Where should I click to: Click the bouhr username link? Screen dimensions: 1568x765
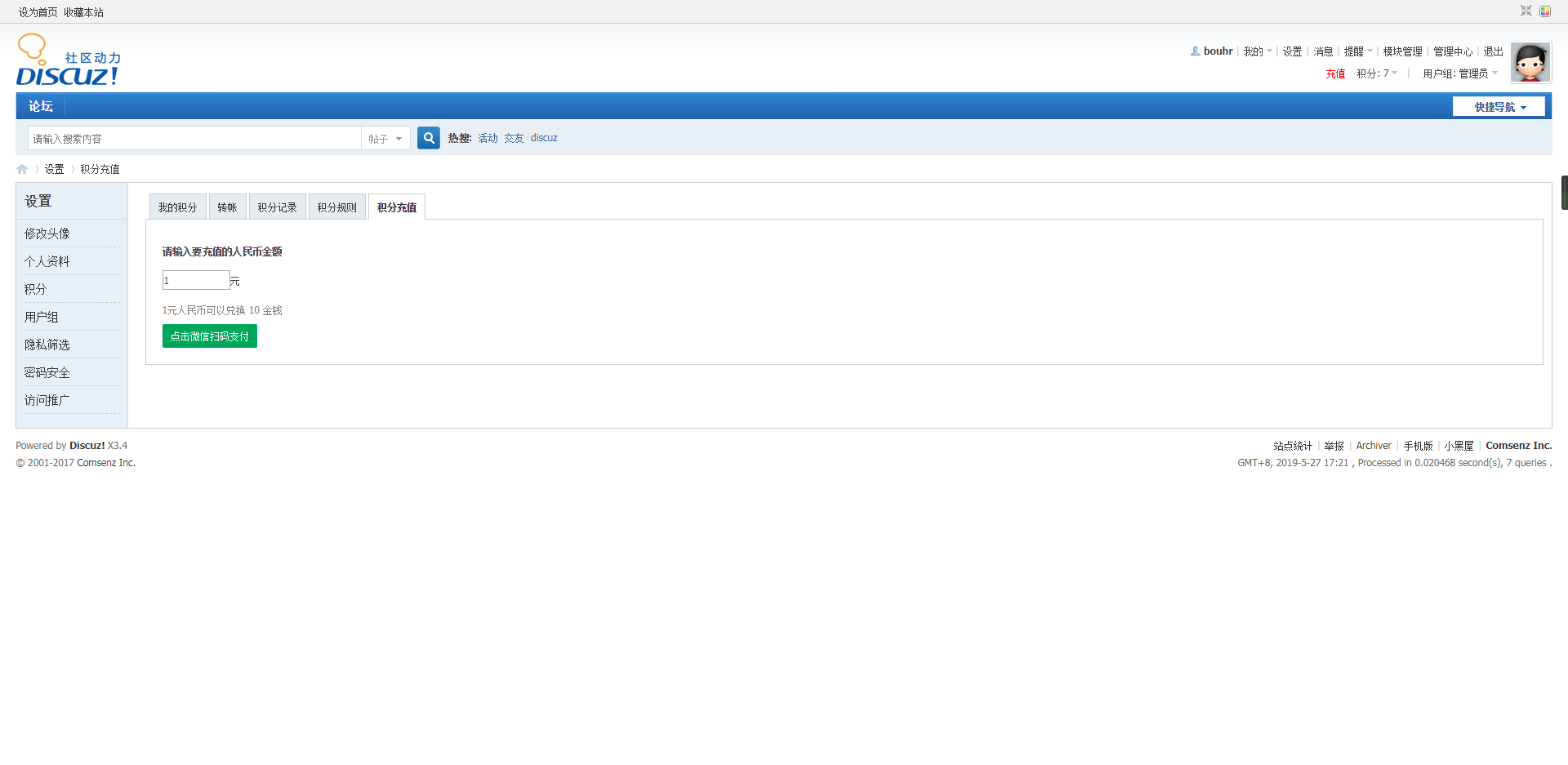tap(1218, 51)
